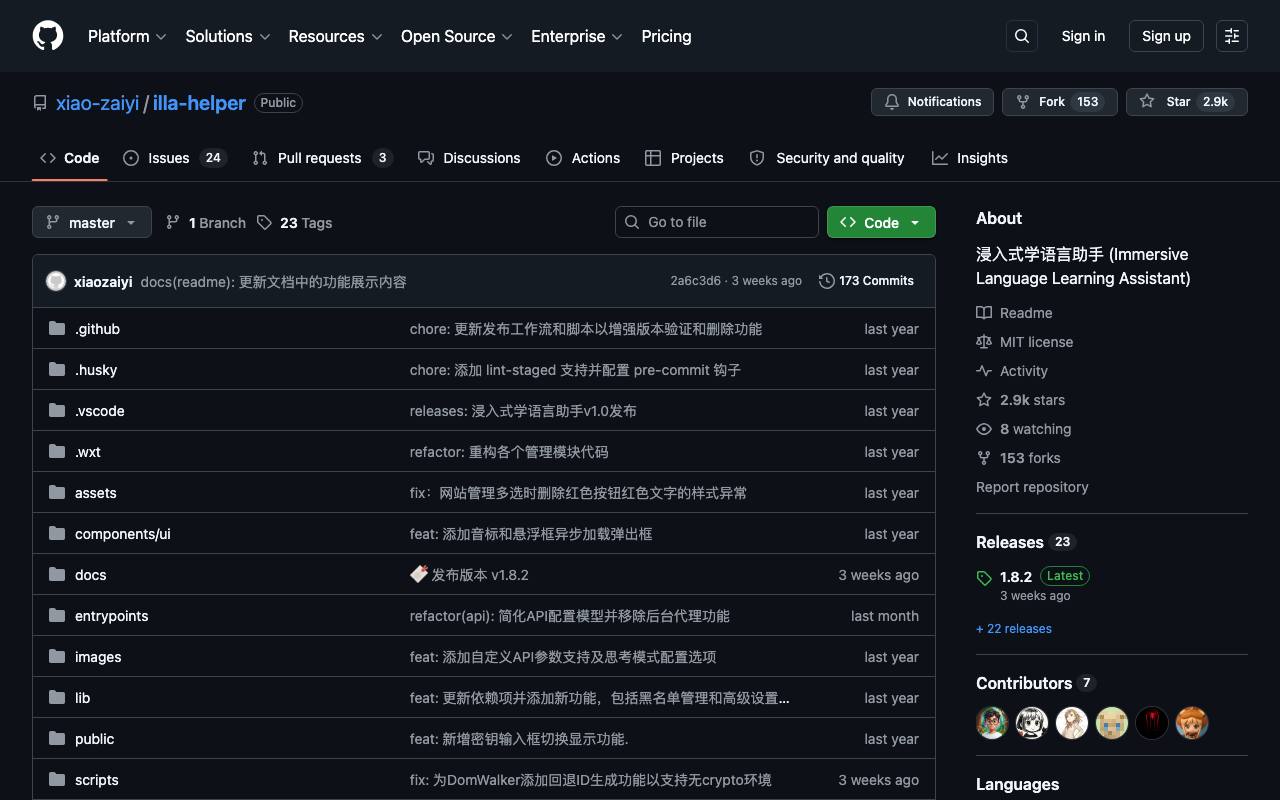Click the Notifications button
This screenshot has width=1280, height=800.
[x=933, y=102]
